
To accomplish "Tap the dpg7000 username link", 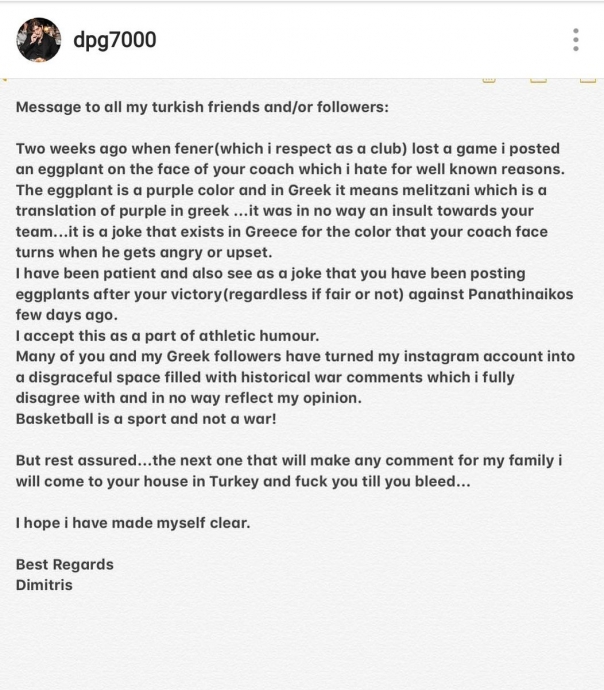I will [x=114, y=40].
